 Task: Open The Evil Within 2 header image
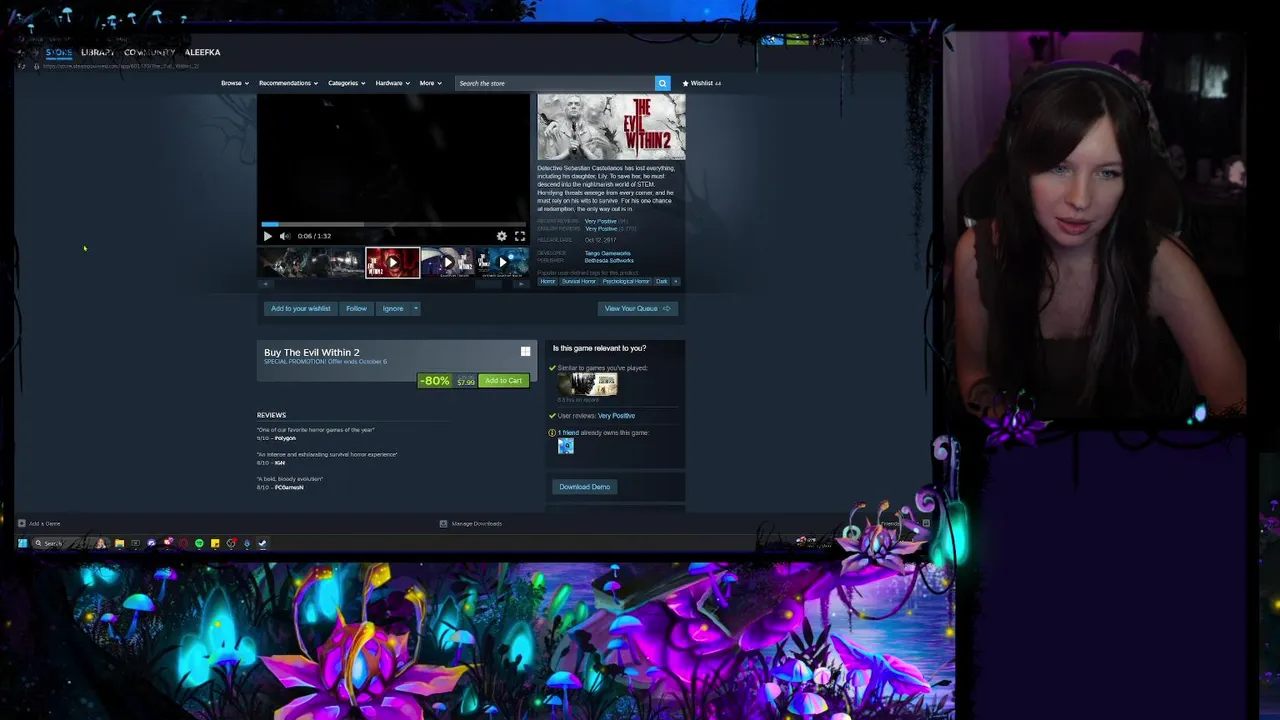(x=611, y=127)
